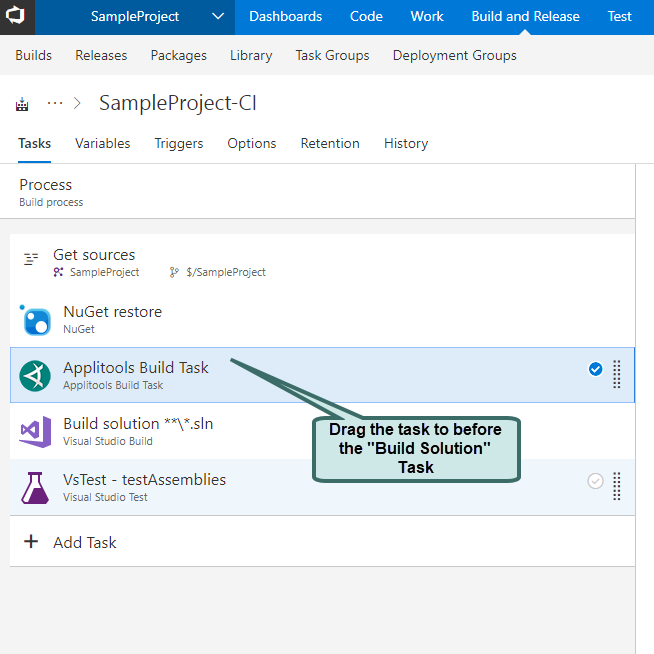This screenshot has height=654, width=654.
Task: Click the Visual Studio Build icon
Action: (35, 432)
